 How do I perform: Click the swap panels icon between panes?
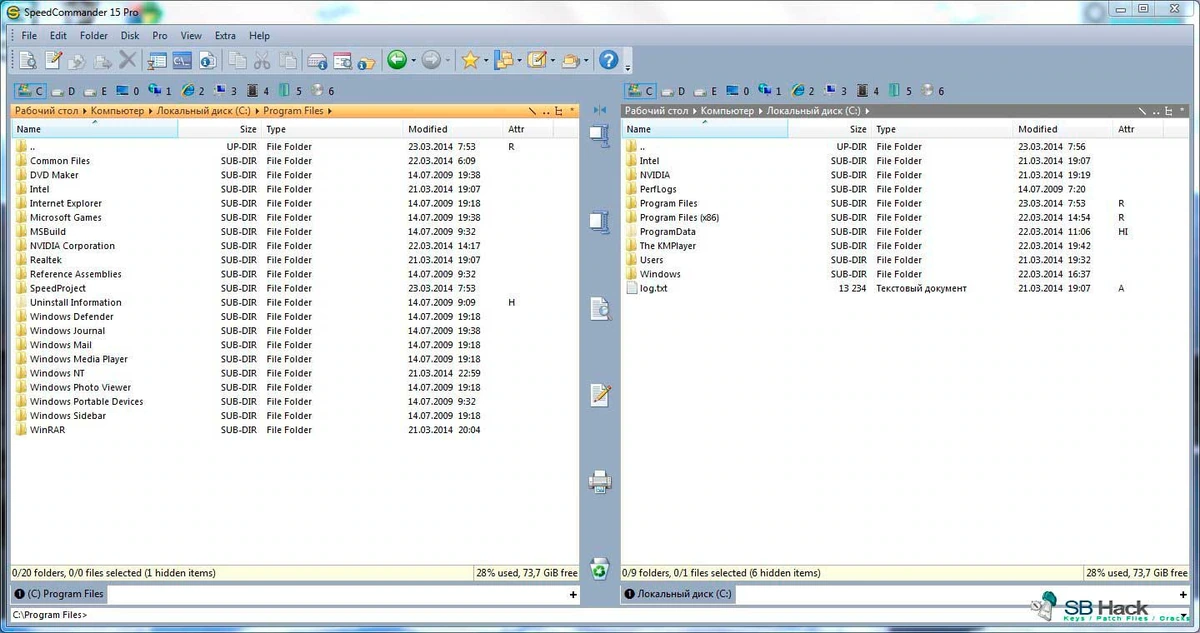pyautogui.click(x=600, y=110)
